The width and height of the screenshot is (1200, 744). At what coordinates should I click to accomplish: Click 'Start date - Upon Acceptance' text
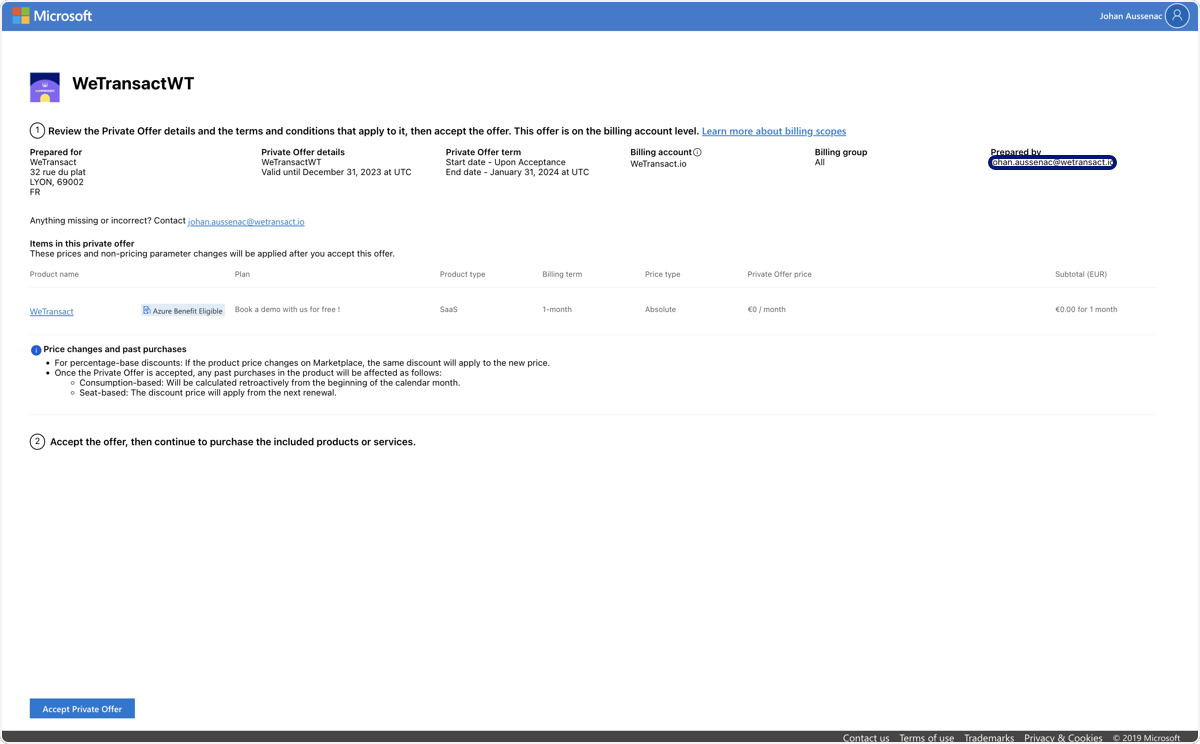506,162
